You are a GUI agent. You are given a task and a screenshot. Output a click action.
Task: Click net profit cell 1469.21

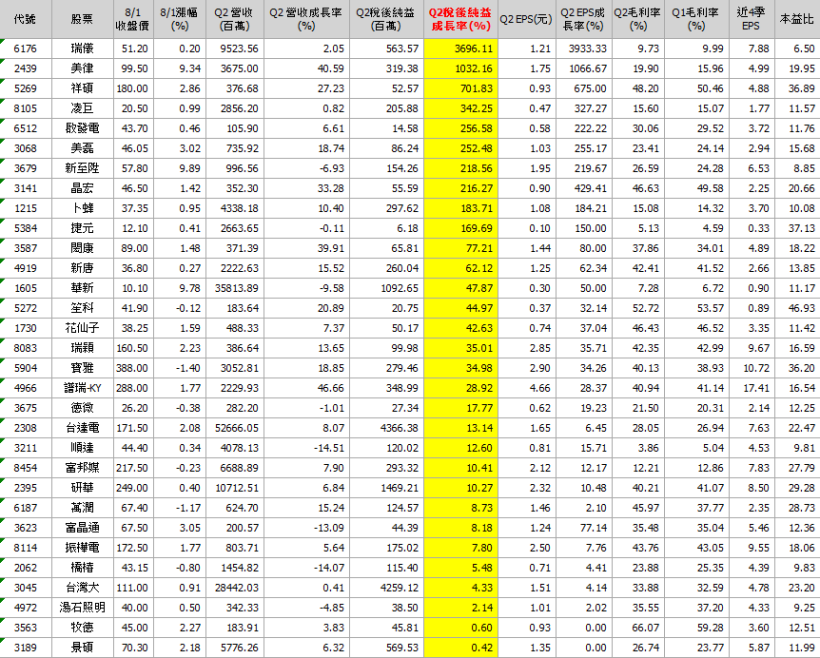coord(386,487)
